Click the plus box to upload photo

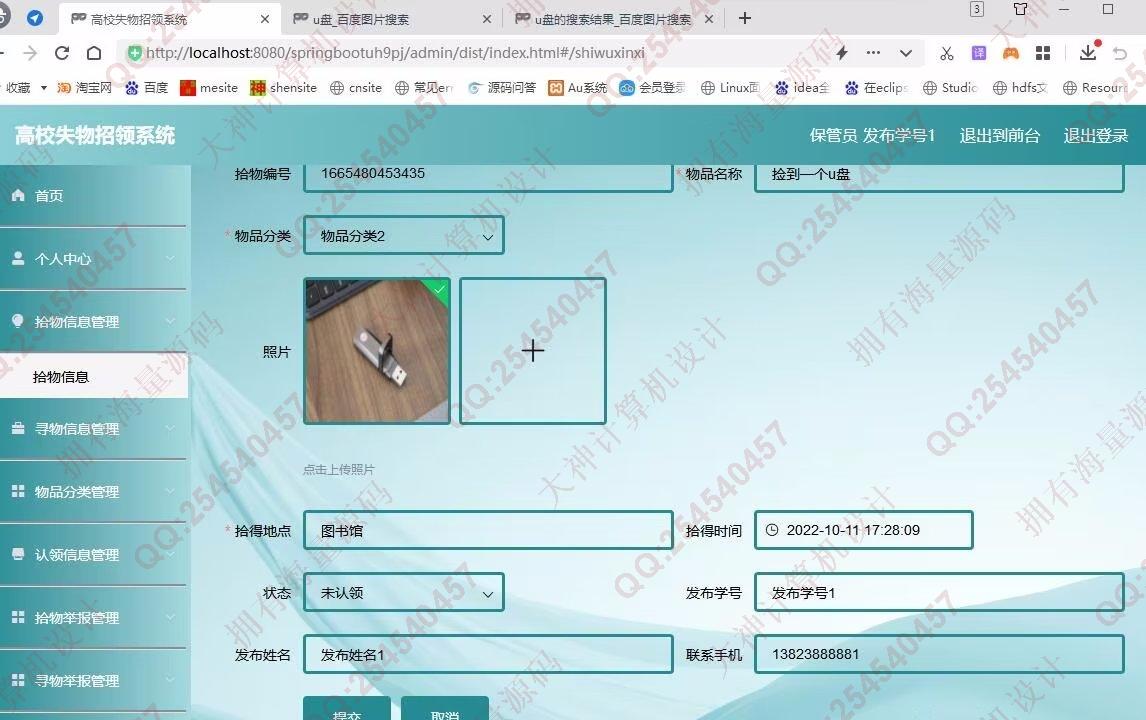coord(533,351)
